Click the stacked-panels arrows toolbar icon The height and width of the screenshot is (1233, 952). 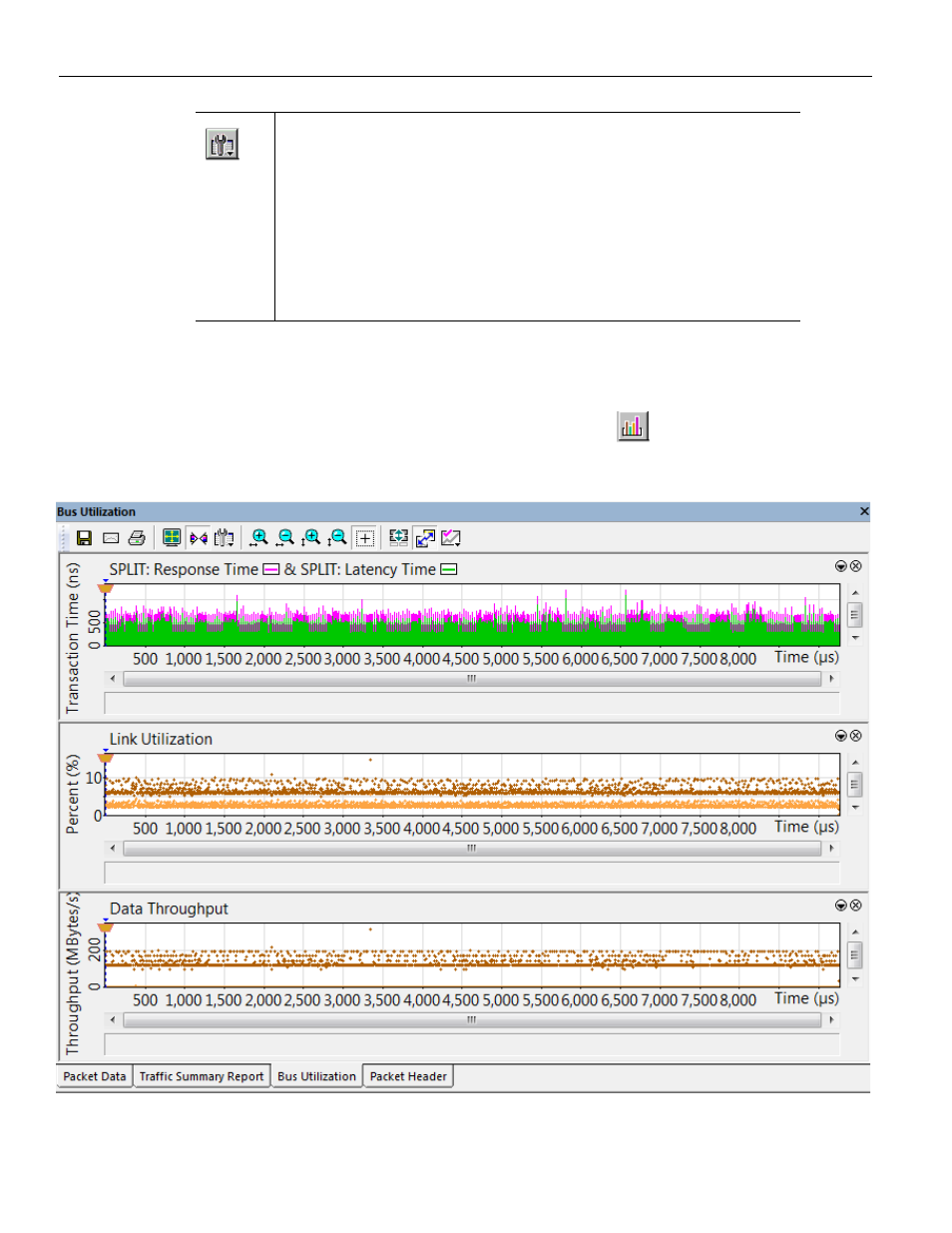point(398,538)
